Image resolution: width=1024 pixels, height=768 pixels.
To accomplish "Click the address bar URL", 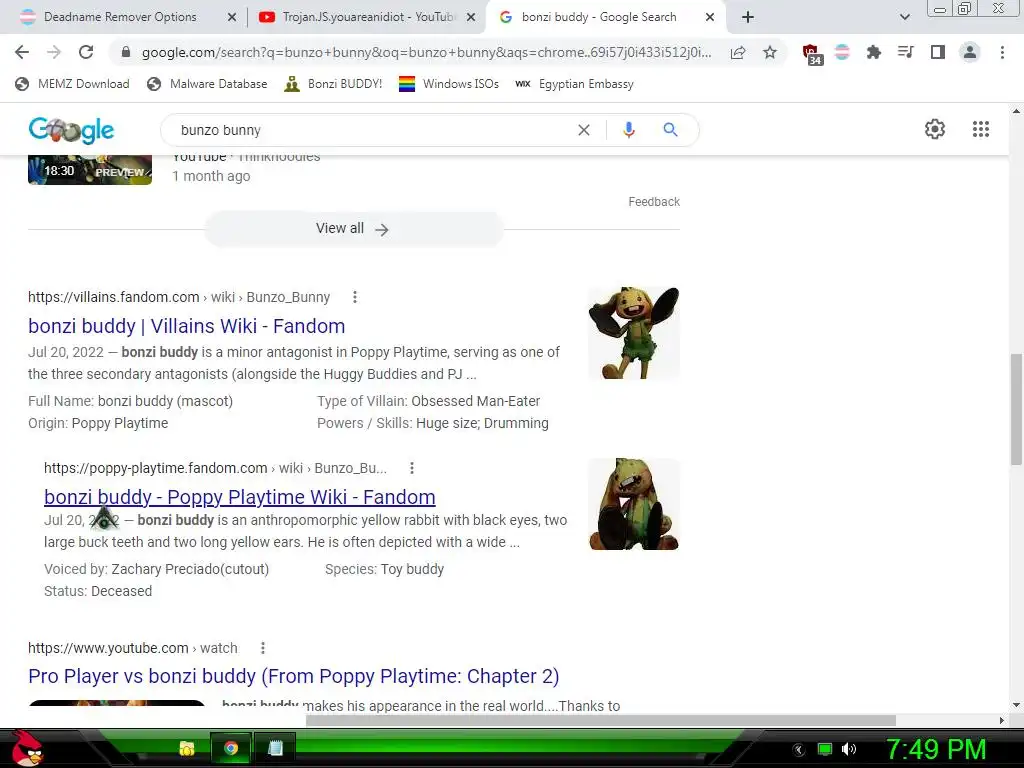I will pos(426,52).
